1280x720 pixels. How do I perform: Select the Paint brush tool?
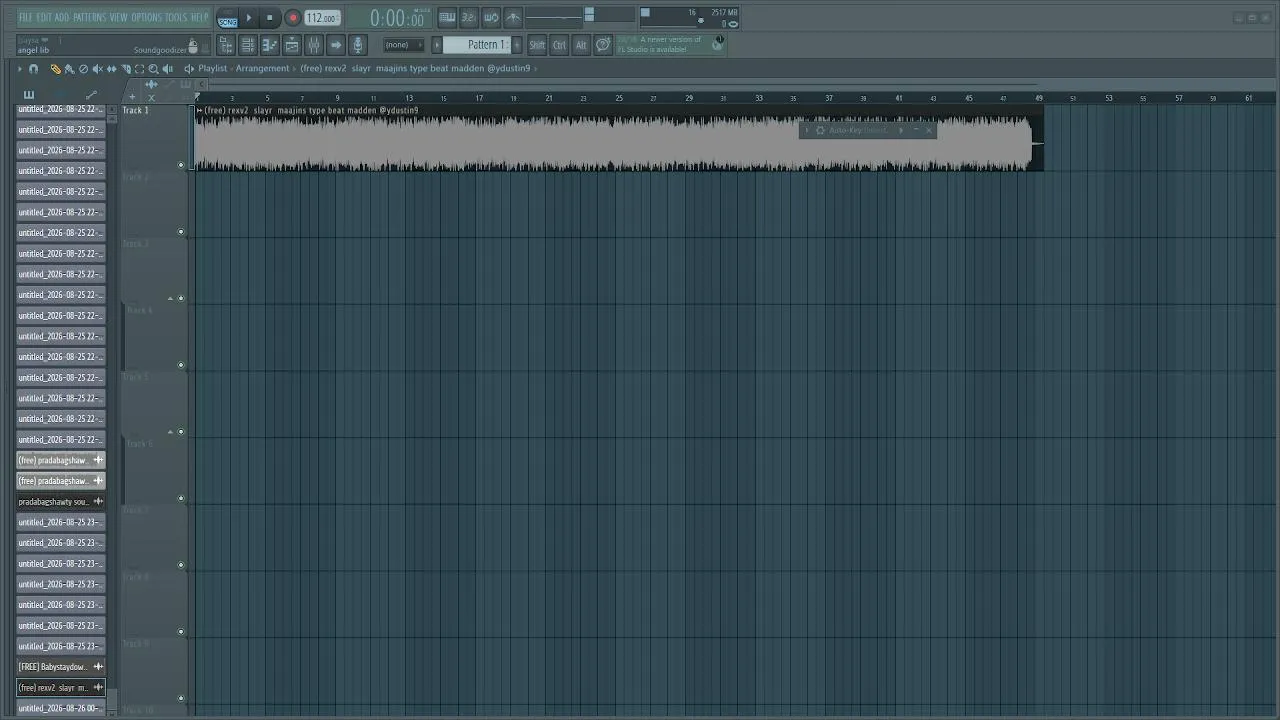(69, 69)
